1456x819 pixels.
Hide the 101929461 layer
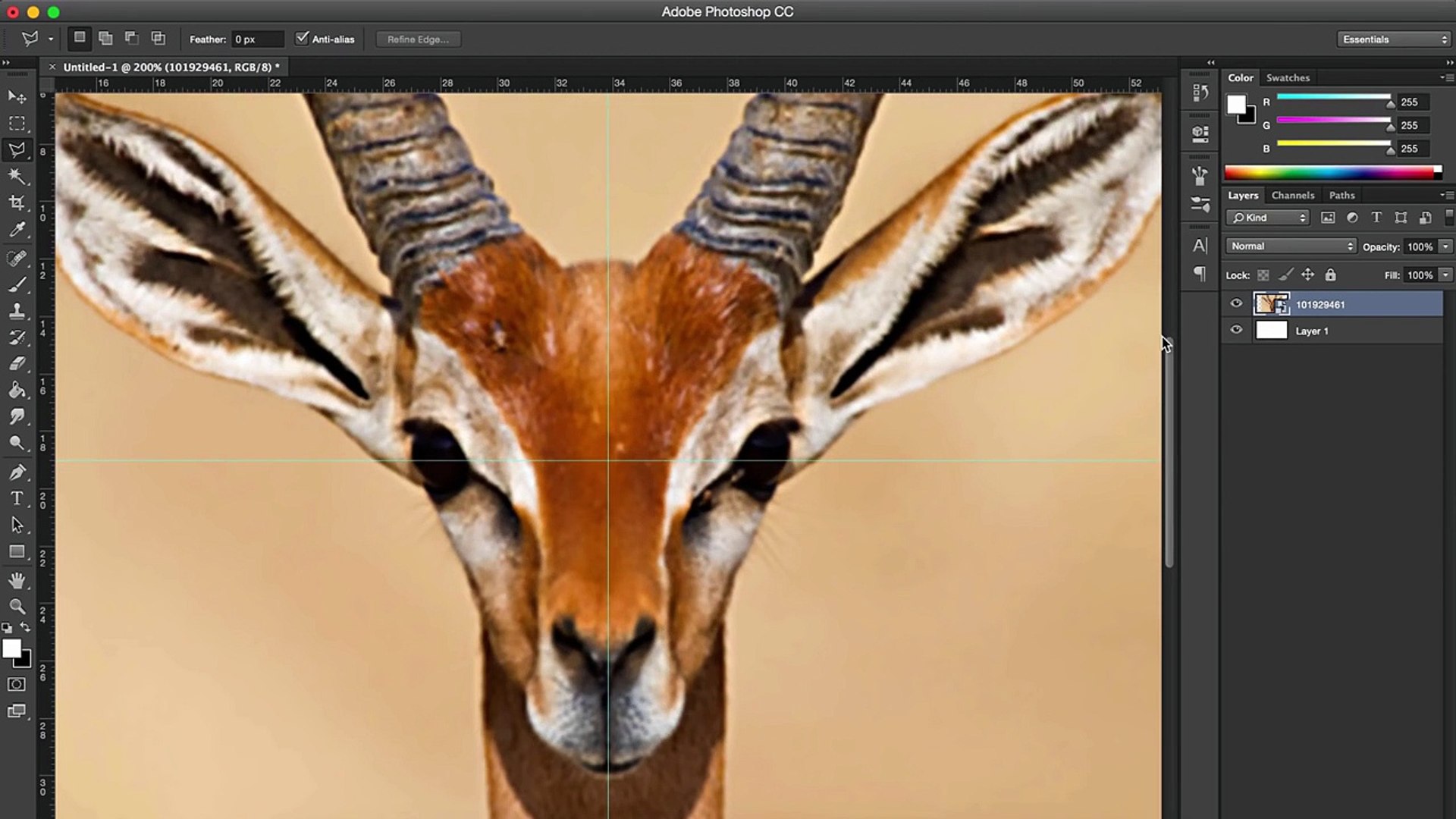(x=1236, y=304)
